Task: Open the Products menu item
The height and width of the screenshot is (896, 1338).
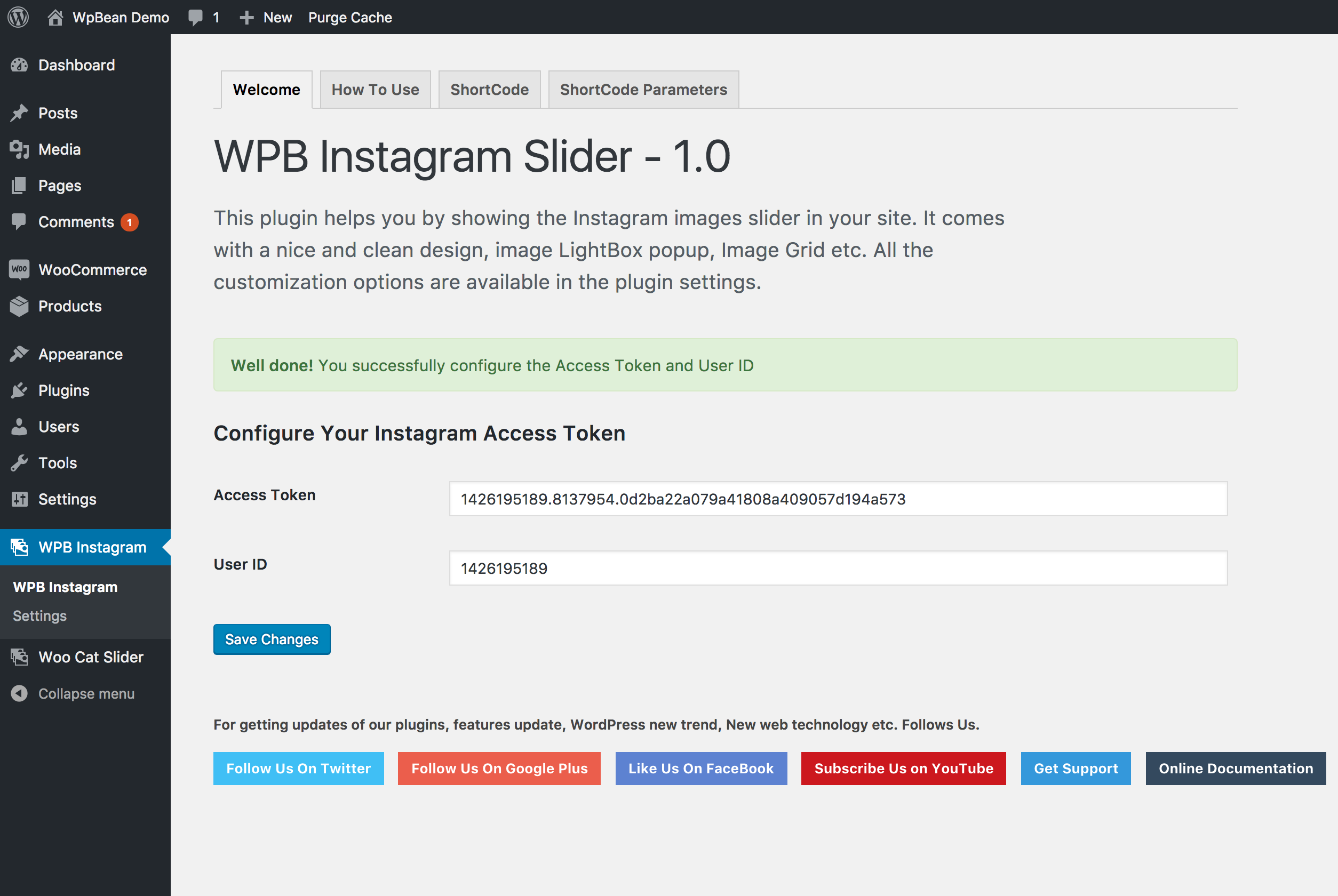Action: [85, 306]
